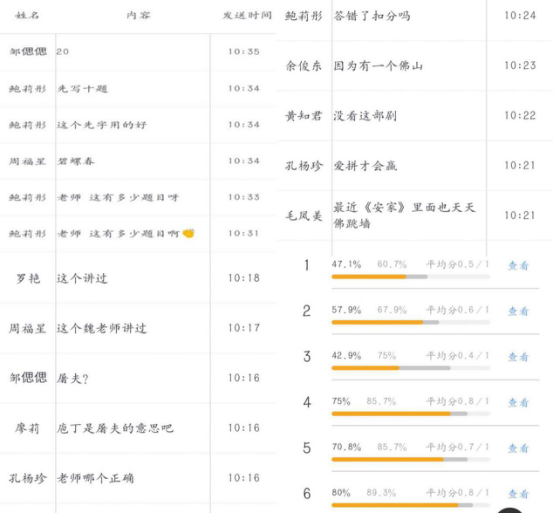The width and height of the screenshot is (553, 514).
Task: Click message 答错了扣分吗
Action: pyautogui.click(x=372, y=16)
